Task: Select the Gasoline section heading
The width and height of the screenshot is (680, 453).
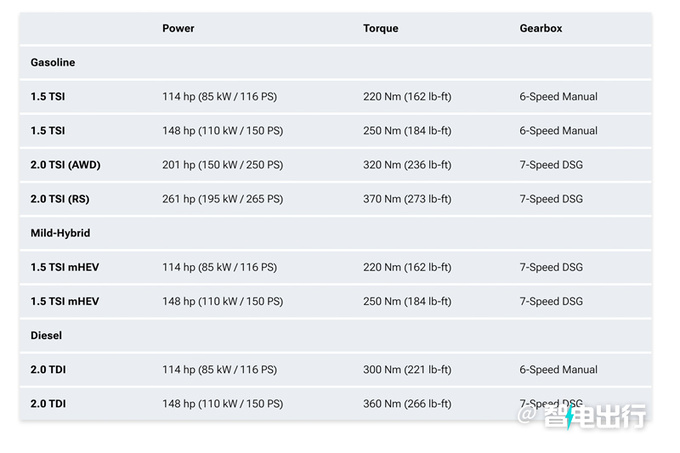Action: point(52,62)
